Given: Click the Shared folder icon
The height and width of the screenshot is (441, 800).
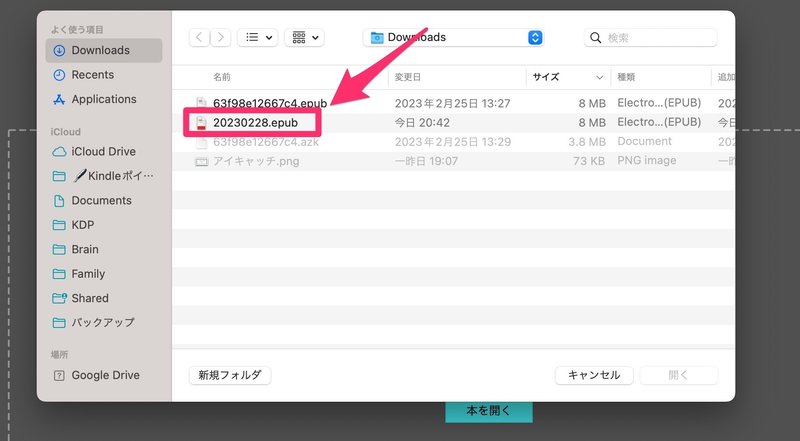Looking at the screenshot, I should click(59, 298).
